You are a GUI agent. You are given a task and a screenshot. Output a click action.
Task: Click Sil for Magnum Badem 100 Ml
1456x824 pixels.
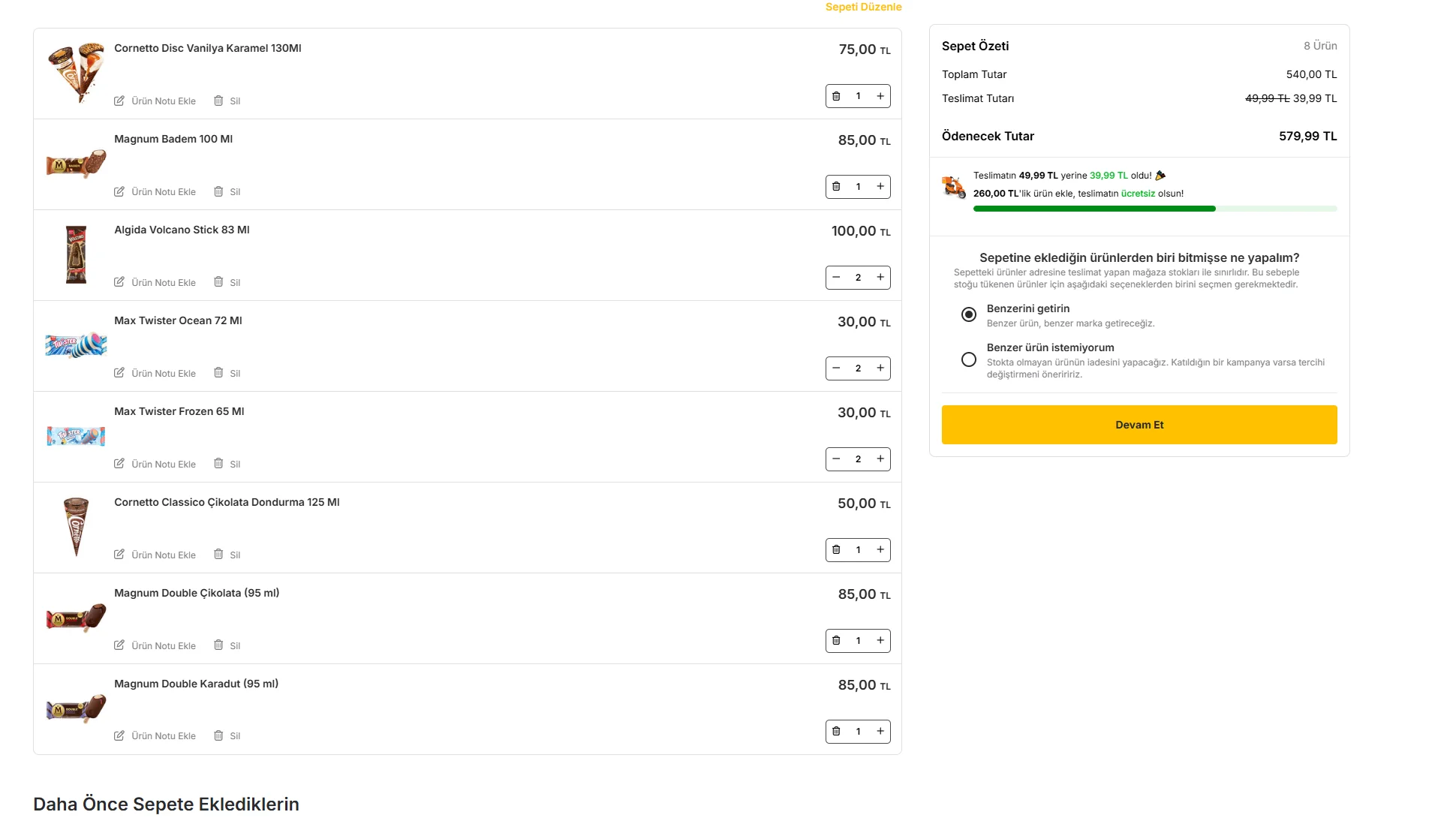(x=227, y=192)
